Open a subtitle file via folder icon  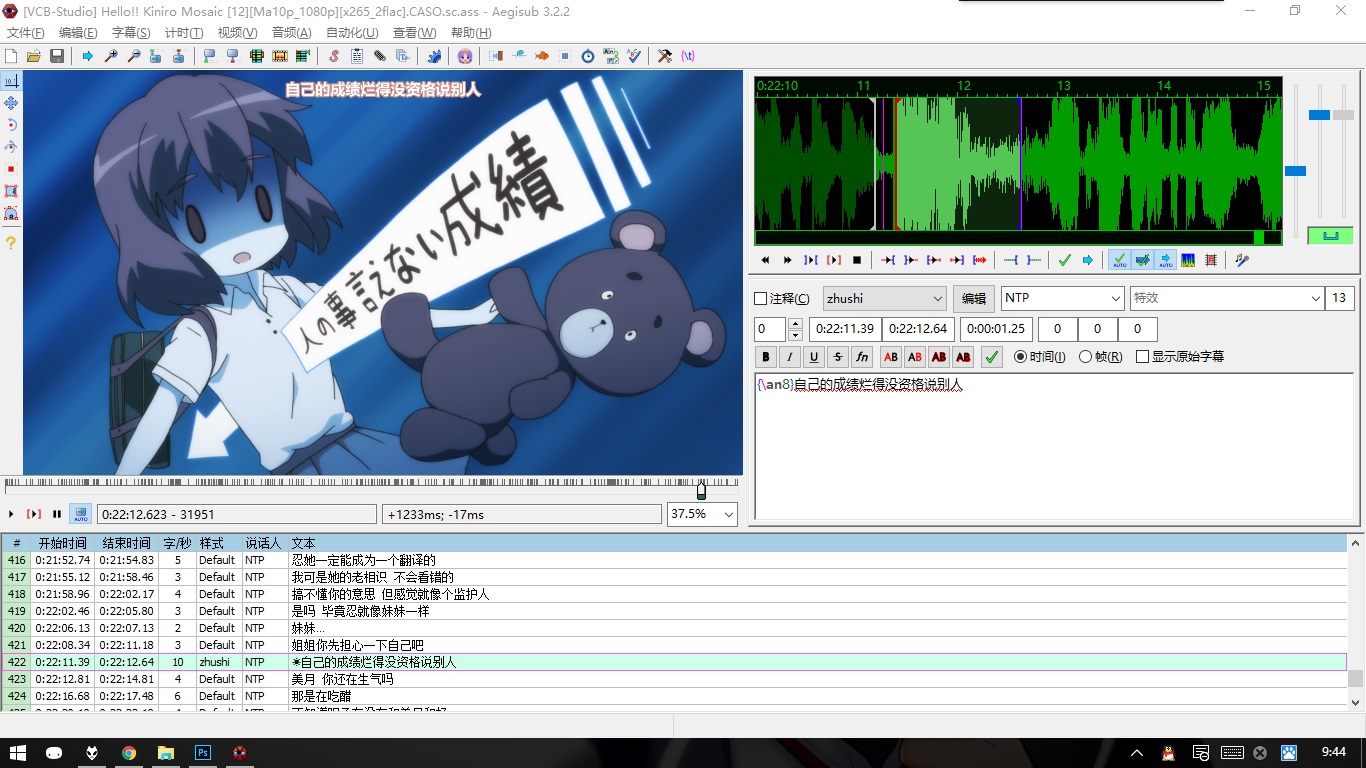click(x=34, y=56)
